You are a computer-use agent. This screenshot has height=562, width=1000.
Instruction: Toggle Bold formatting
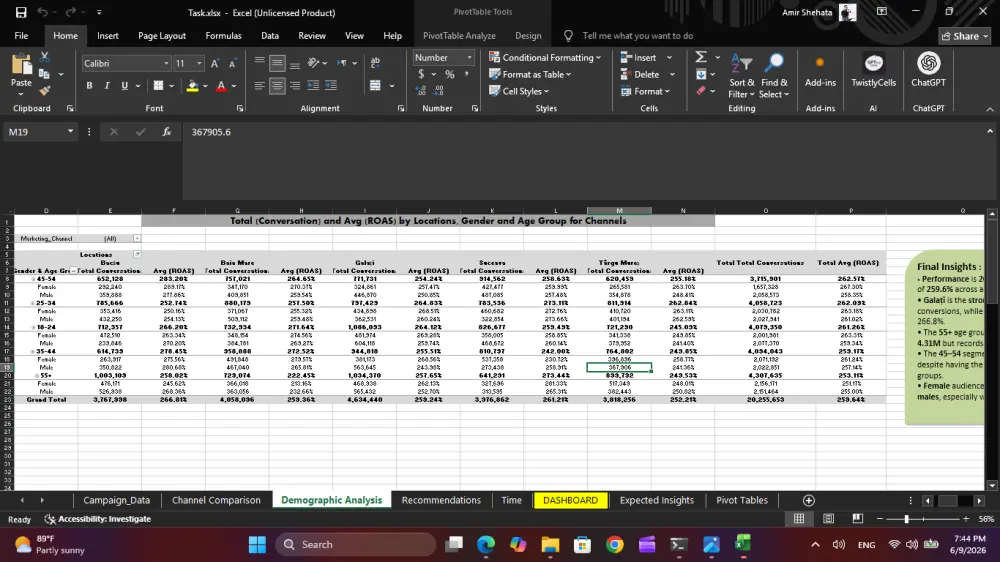pyautogui.click(x=89, y=85)
